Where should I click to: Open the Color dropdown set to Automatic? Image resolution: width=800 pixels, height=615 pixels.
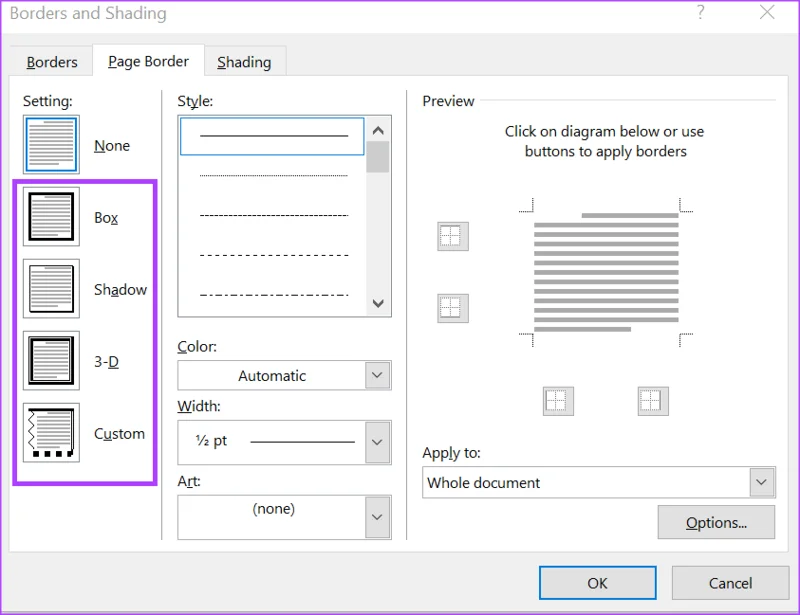click(x=284, y=376)
